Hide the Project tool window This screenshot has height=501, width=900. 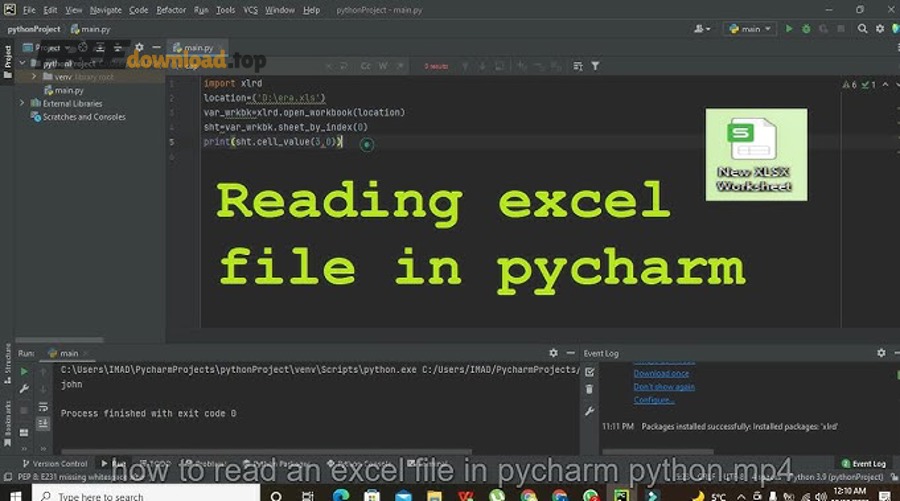(x=156, y=48)
